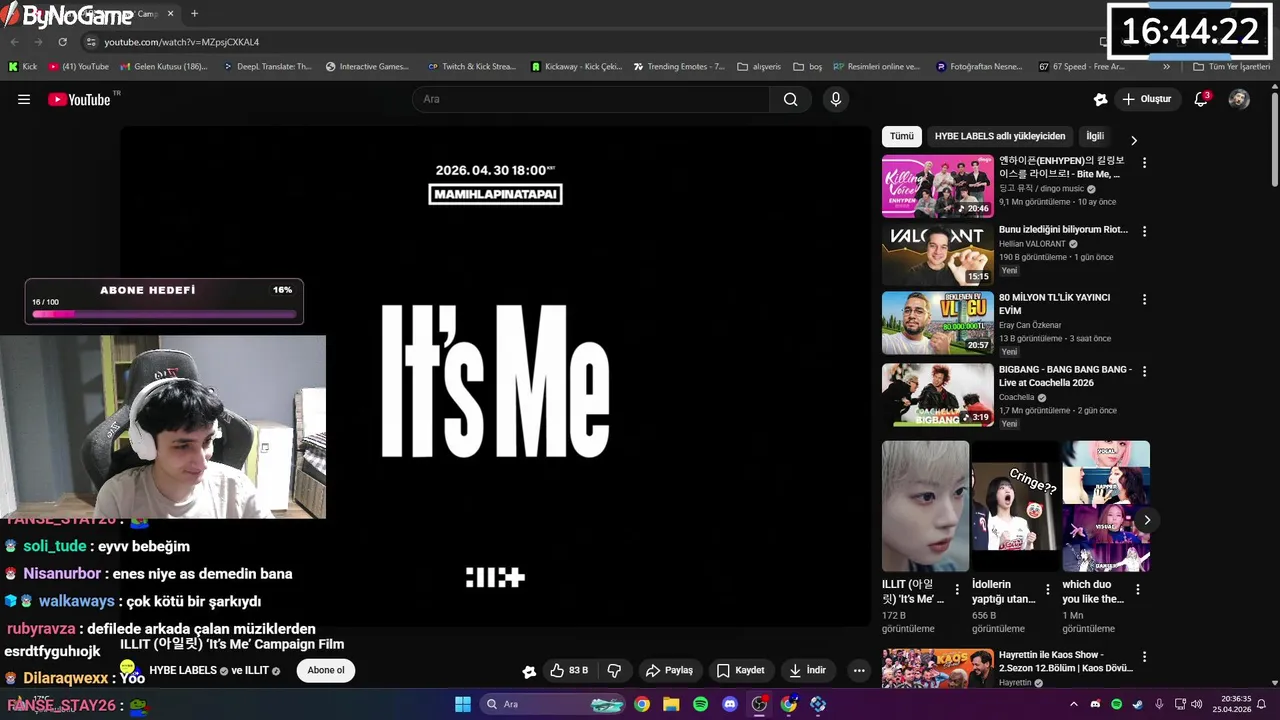The image size is (1280, 720).
Task: Open the Interactive Games bookmark
Action: 368,67
